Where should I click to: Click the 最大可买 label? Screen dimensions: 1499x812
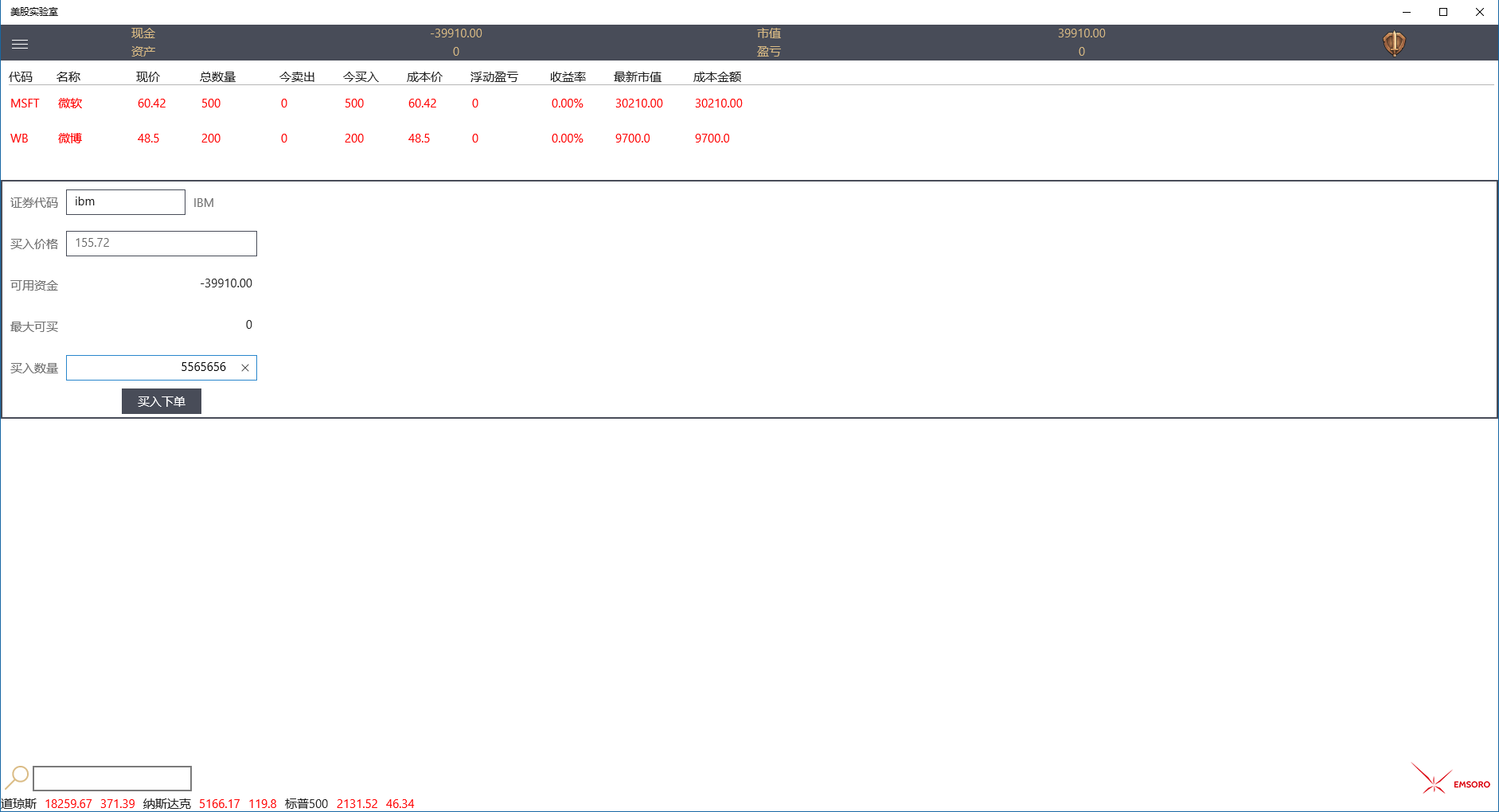(34, 327)
